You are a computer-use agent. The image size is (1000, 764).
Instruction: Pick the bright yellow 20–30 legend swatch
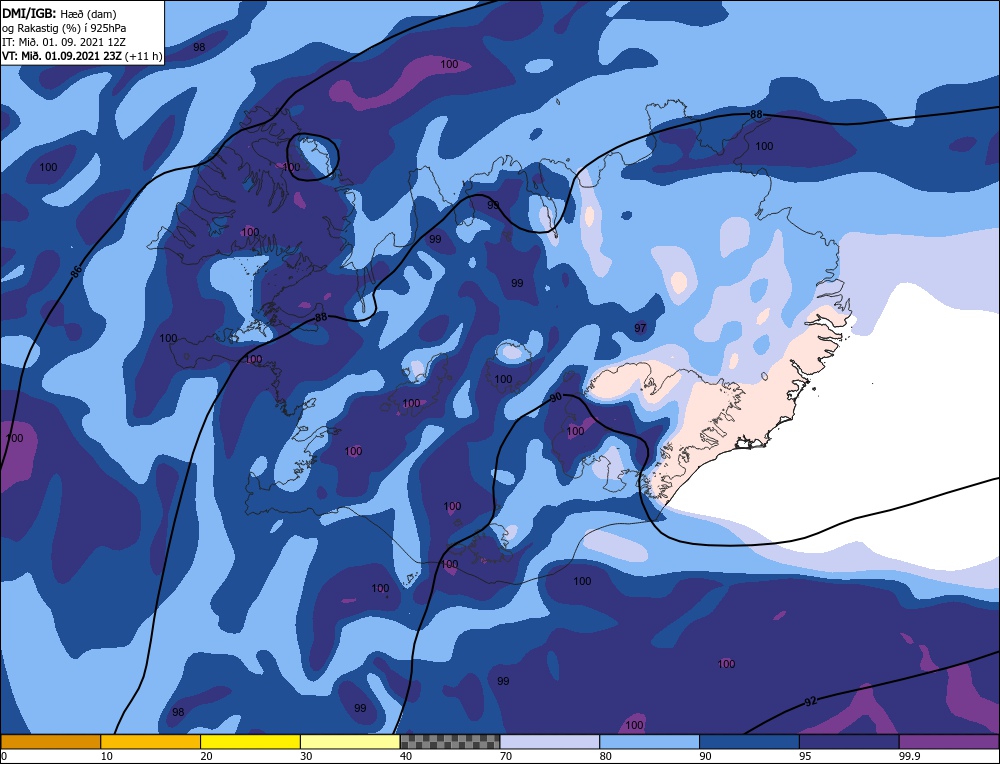click(x=250, y=741)
